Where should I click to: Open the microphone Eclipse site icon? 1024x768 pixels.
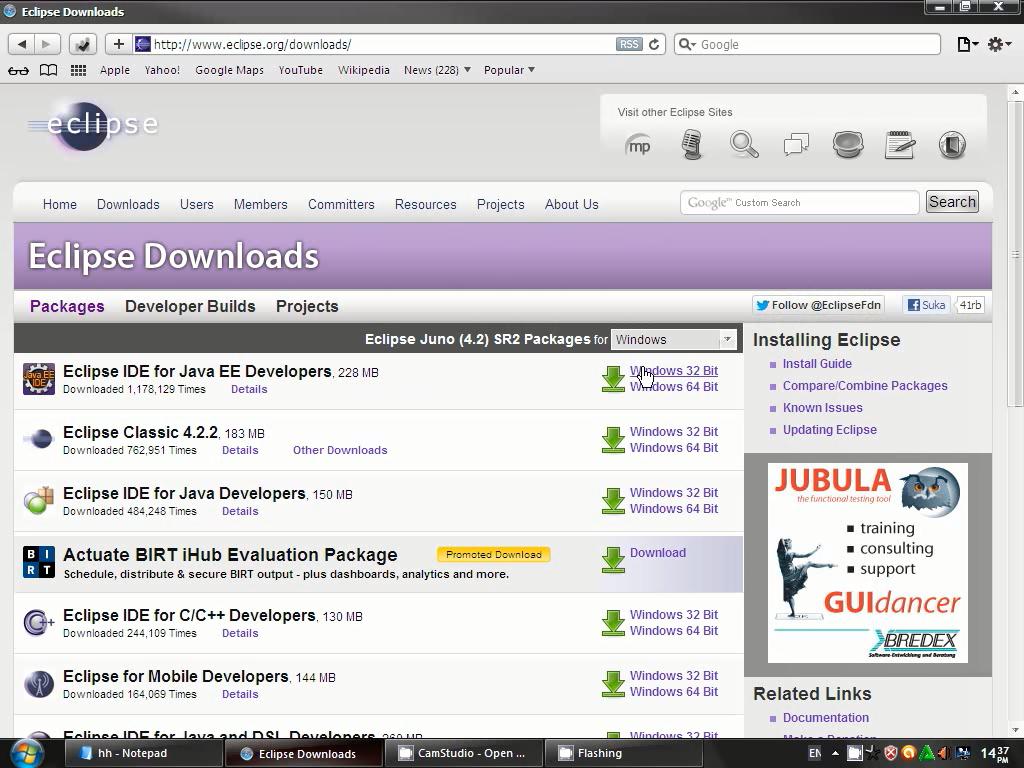tap(691, 144)
